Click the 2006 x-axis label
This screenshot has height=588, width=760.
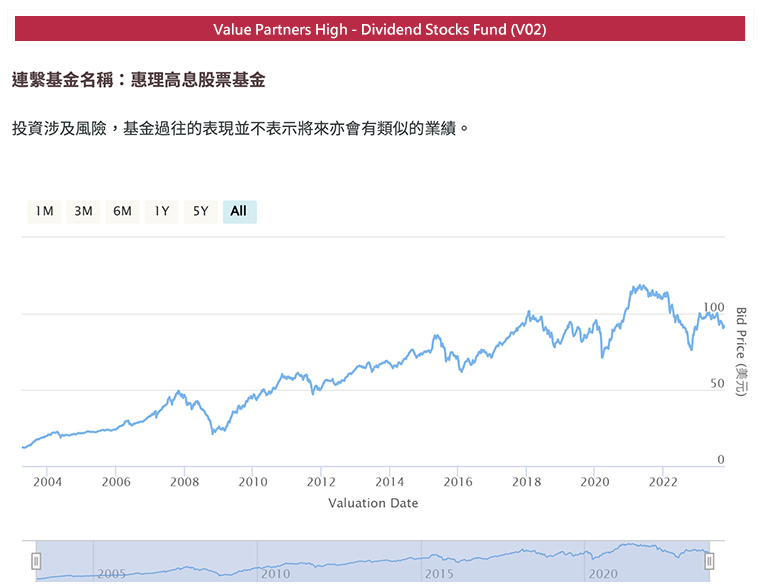click(x=116, y=482)
